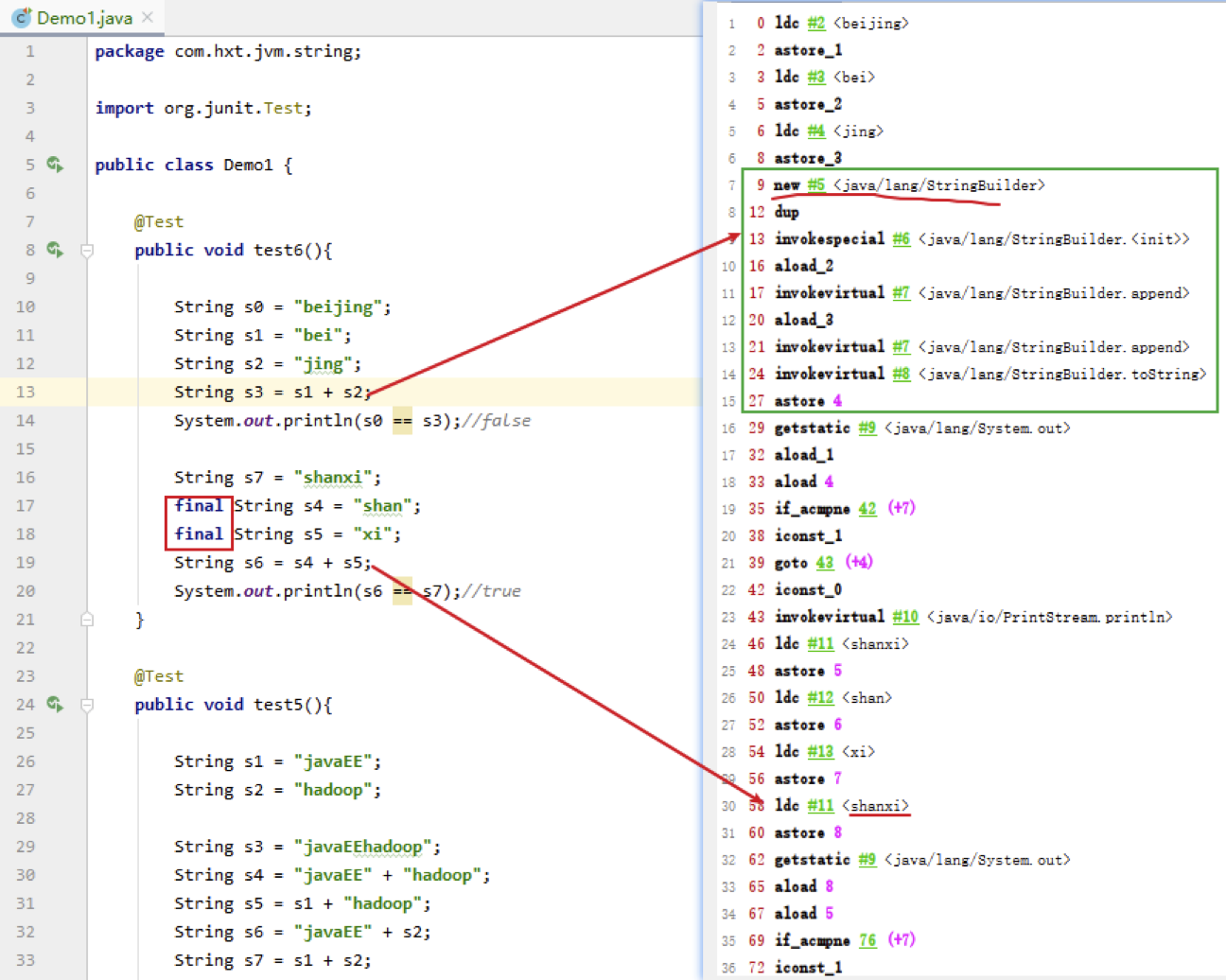
Task: Click the #10 PrintStream.println reference link
Action: [x=905, y=617]
